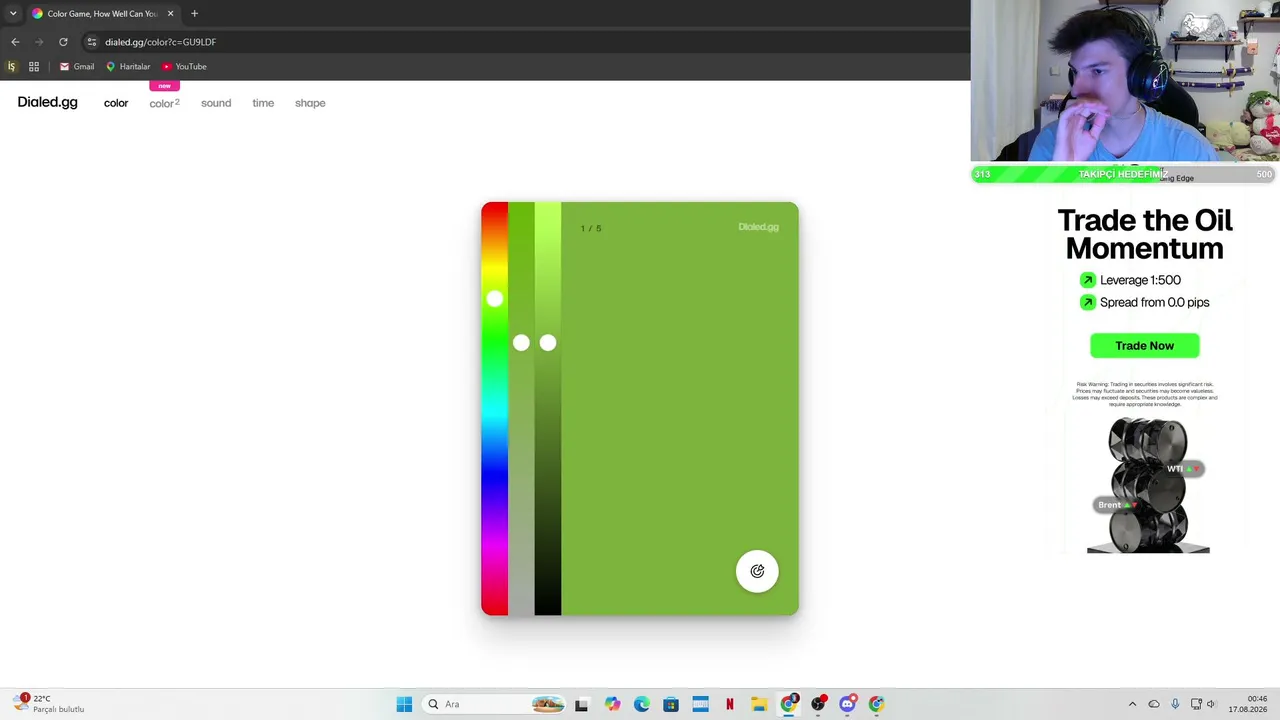Open the YouTube bookmark
The image size is (1280, 720).
coord(184,67)
